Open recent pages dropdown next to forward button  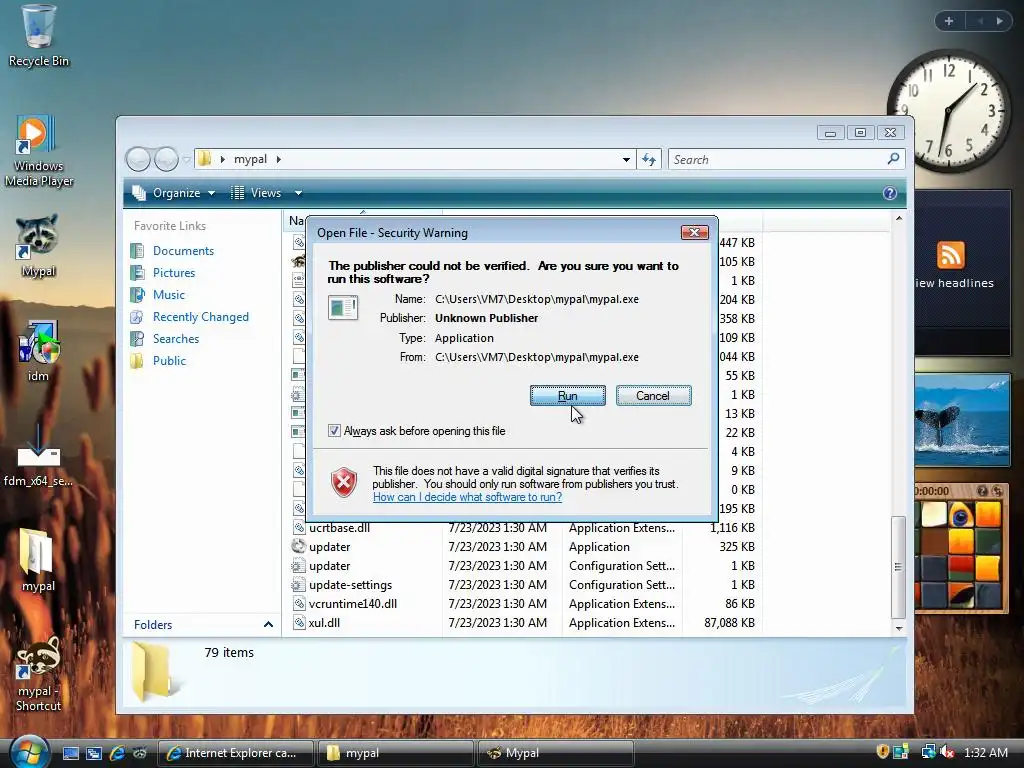tap(186, 159)
